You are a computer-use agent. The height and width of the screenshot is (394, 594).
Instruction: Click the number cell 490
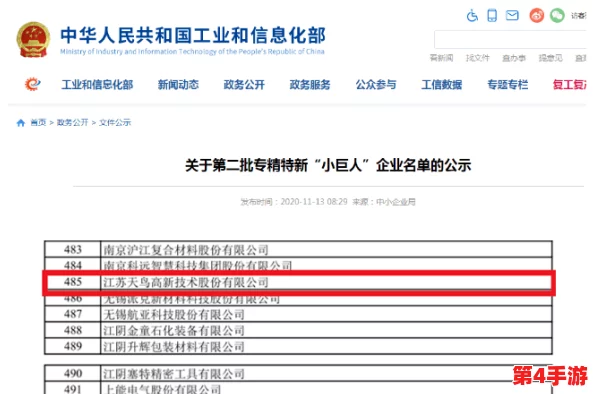pos(73,374)
